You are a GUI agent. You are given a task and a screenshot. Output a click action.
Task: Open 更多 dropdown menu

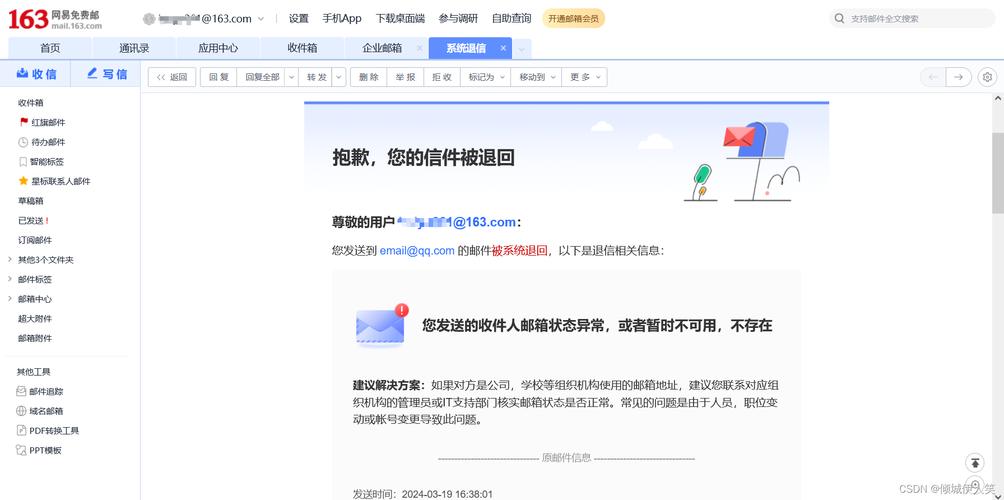585,77
